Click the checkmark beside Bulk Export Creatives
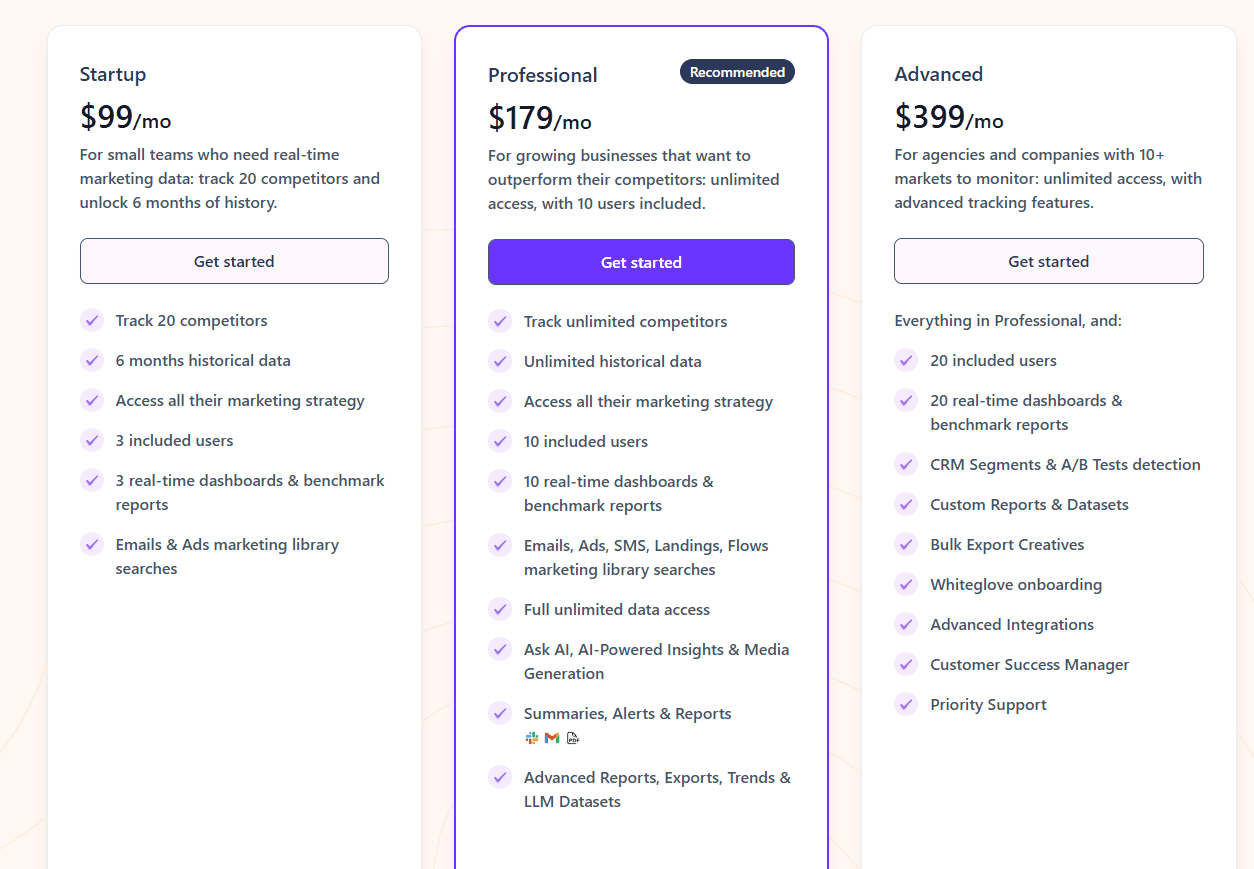Viewport: 1254px width, 869px height. [x=906, y=544]
